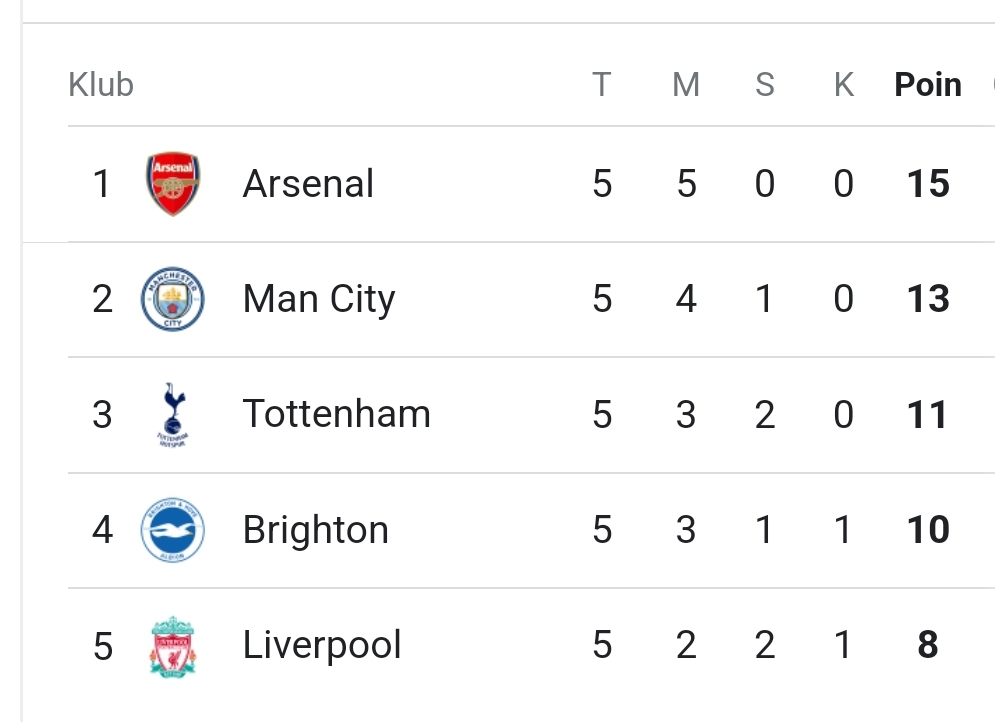Viewport: 995px width, 722px height.
Task: Click Brighton's rank number 4
Action: click(x=102, y=530)
